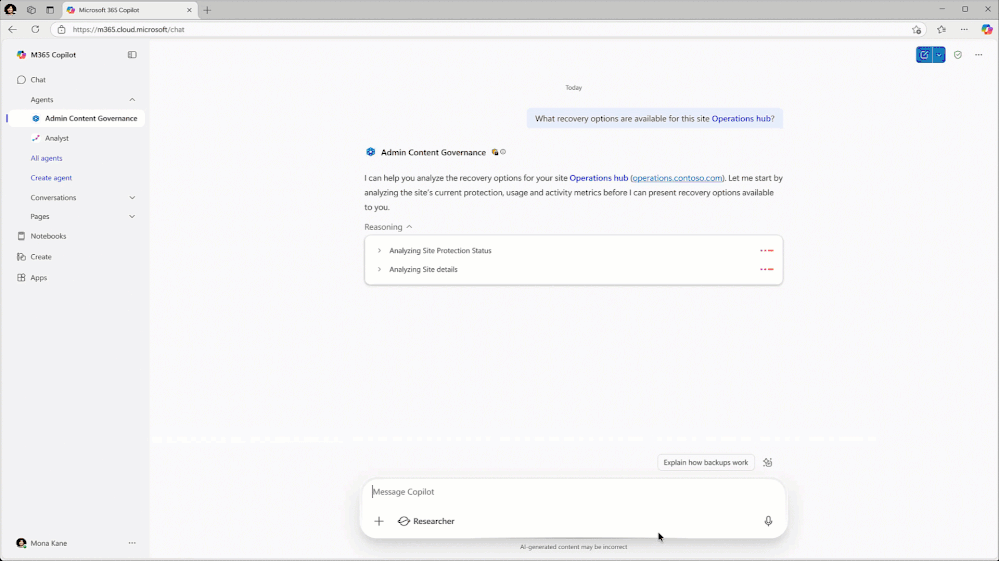Click Explain how backups work suggestion
This screenshot has height=561, width=999.
click(x=705, y=462)
